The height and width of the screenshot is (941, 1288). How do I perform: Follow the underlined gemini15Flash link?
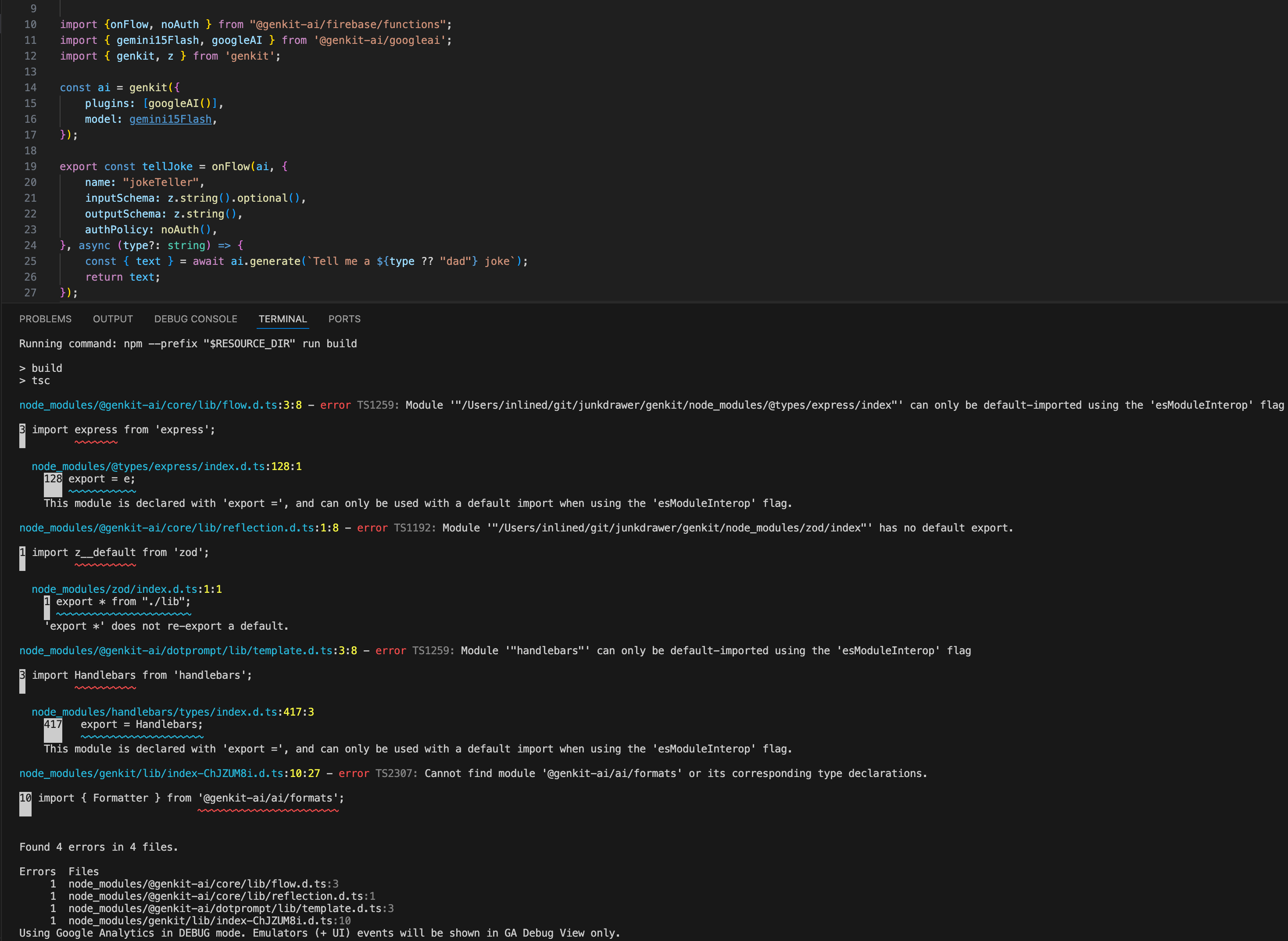point(170,119)
